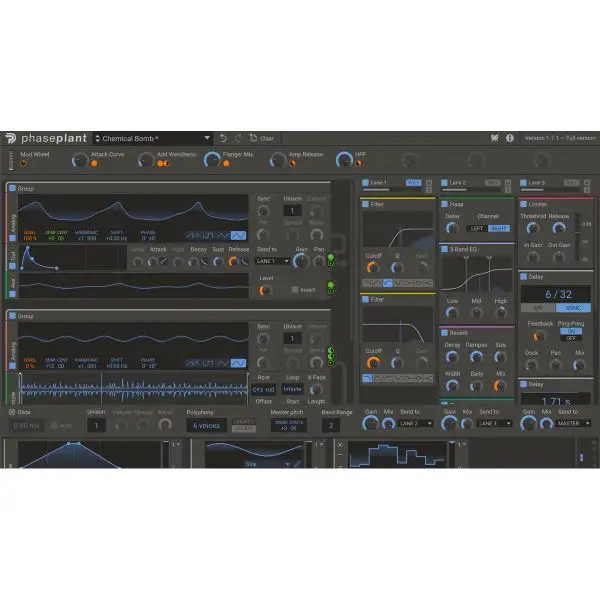Viewport: 600px width, 600px height.
Task: Open the info icon in top bar
Action: tap(510, 138)
